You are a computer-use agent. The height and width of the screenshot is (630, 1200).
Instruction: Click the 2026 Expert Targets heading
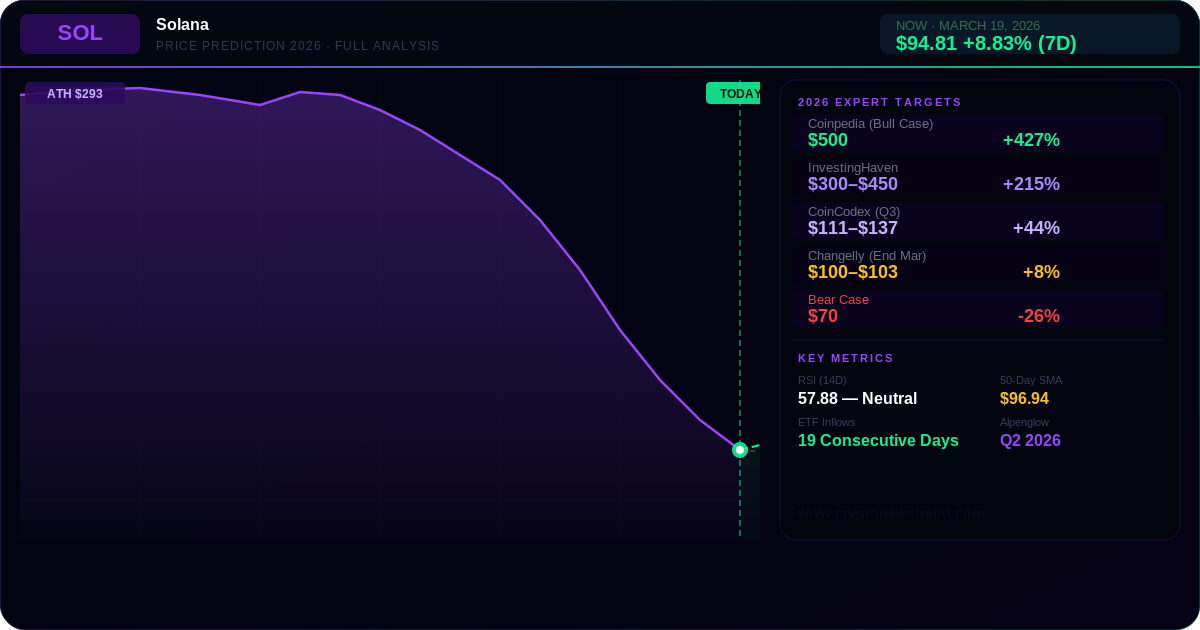coord(880,102)
